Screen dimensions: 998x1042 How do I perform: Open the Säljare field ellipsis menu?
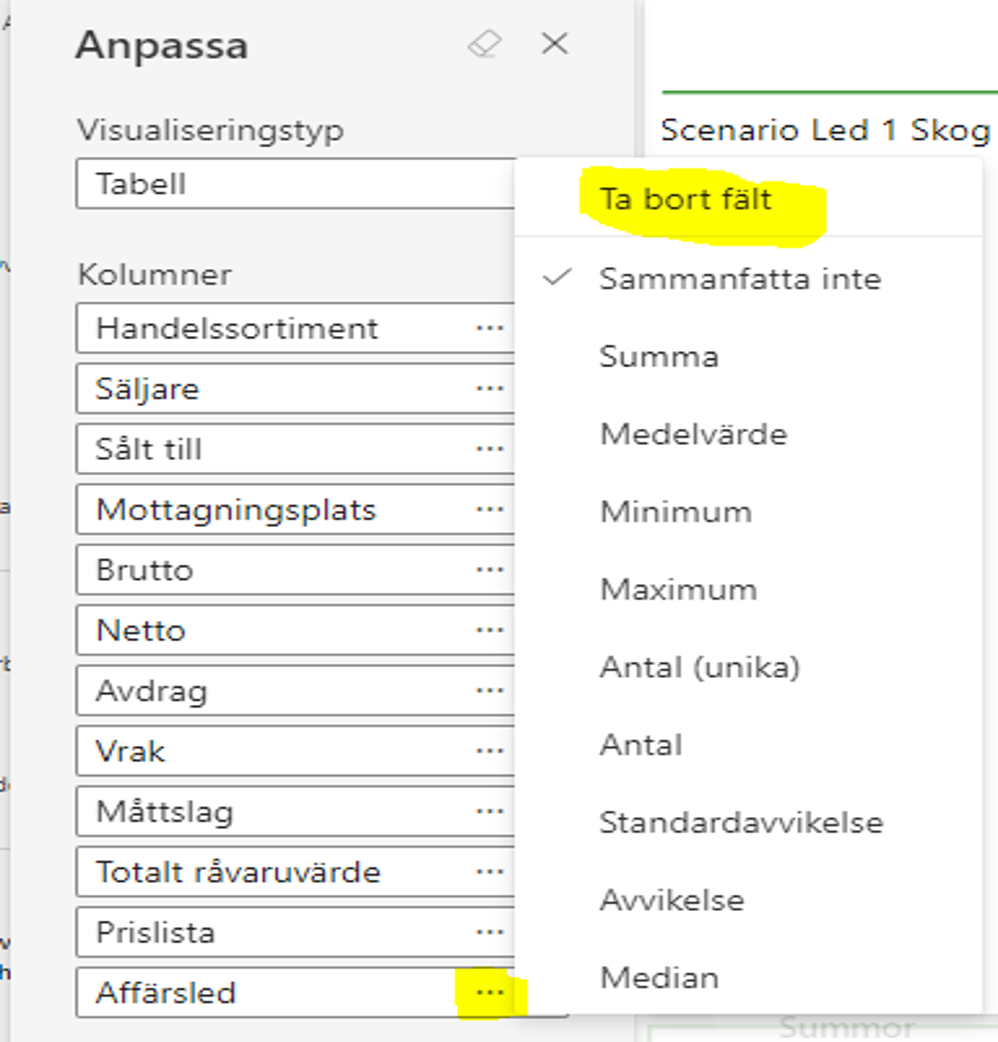490,389
